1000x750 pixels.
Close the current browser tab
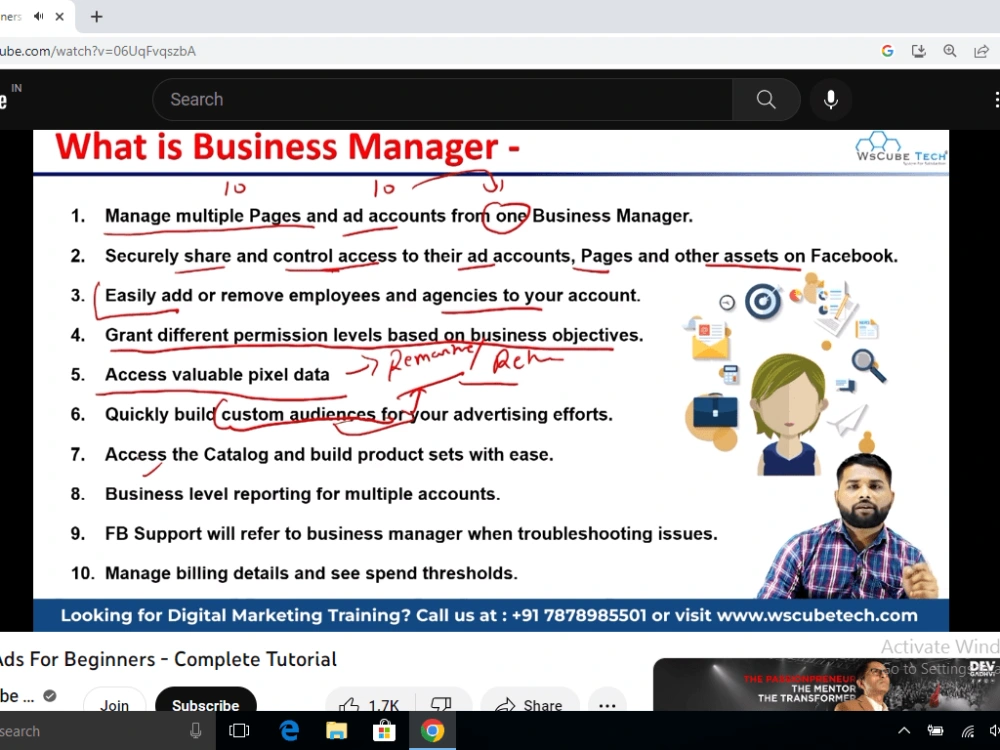[59, 17]
